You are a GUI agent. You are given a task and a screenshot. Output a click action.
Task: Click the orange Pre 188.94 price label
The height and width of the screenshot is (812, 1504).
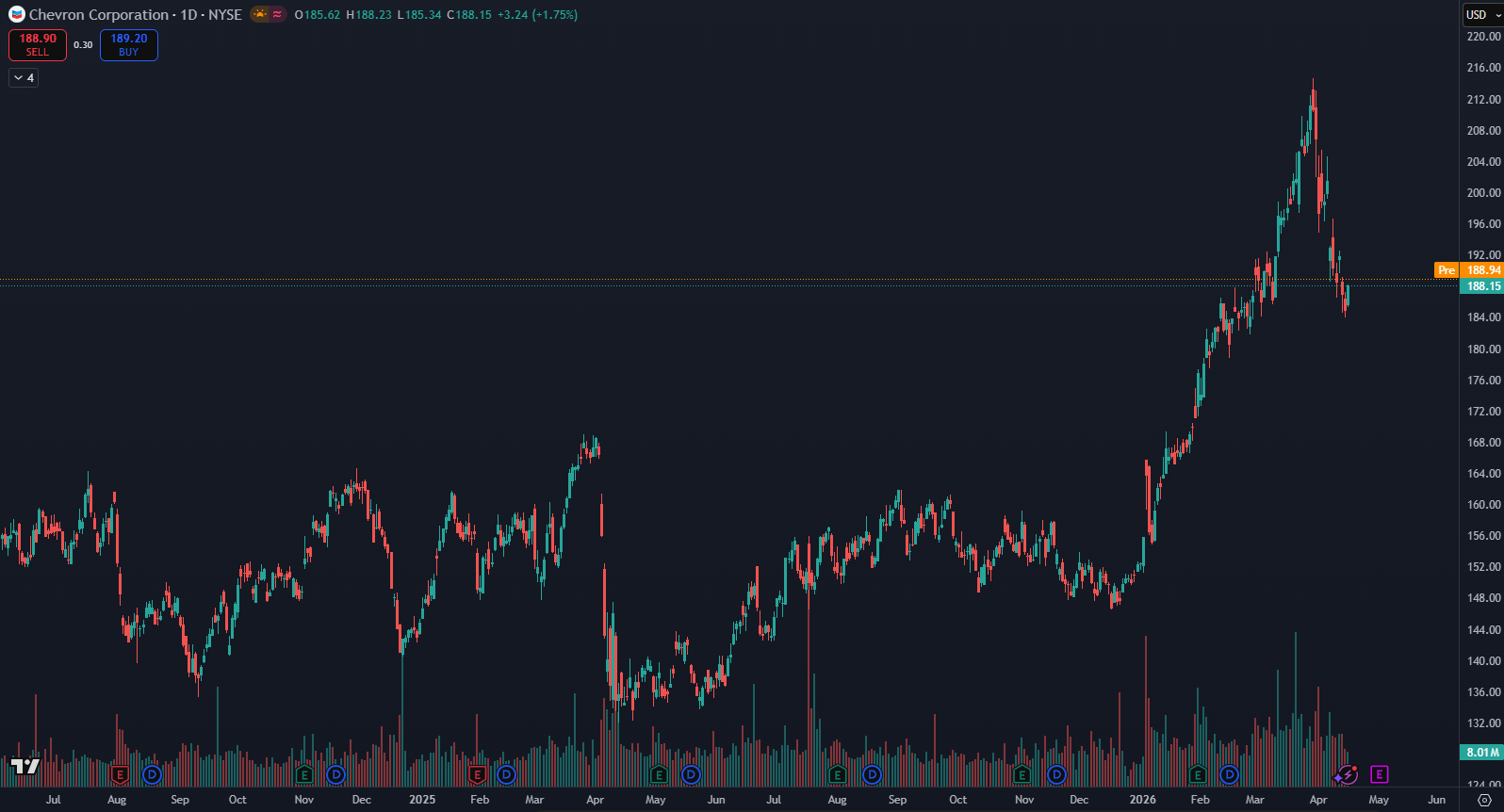[1468, 270]
